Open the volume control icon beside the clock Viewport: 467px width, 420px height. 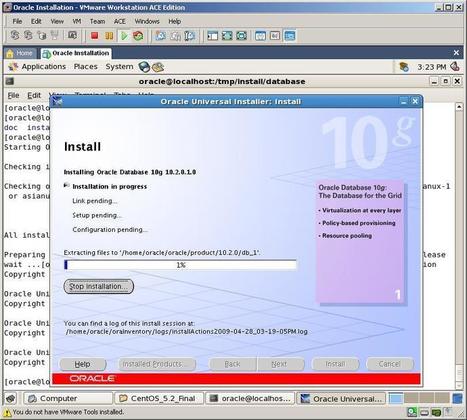click(455, 66)
